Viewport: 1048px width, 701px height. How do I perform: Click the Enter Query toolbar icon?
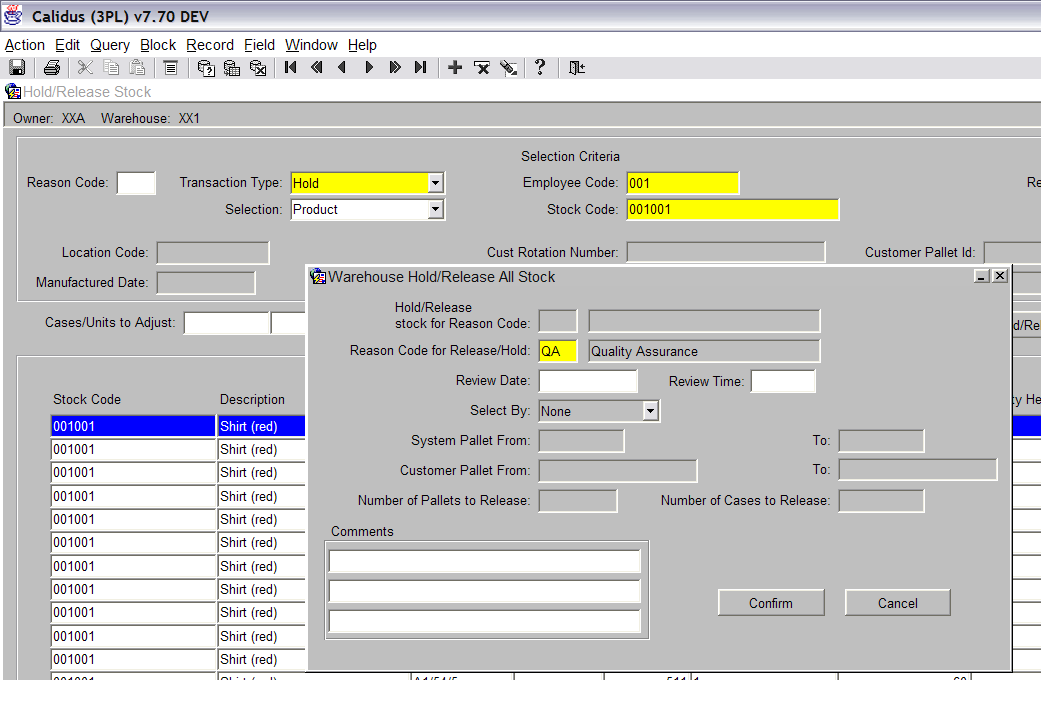206,67
